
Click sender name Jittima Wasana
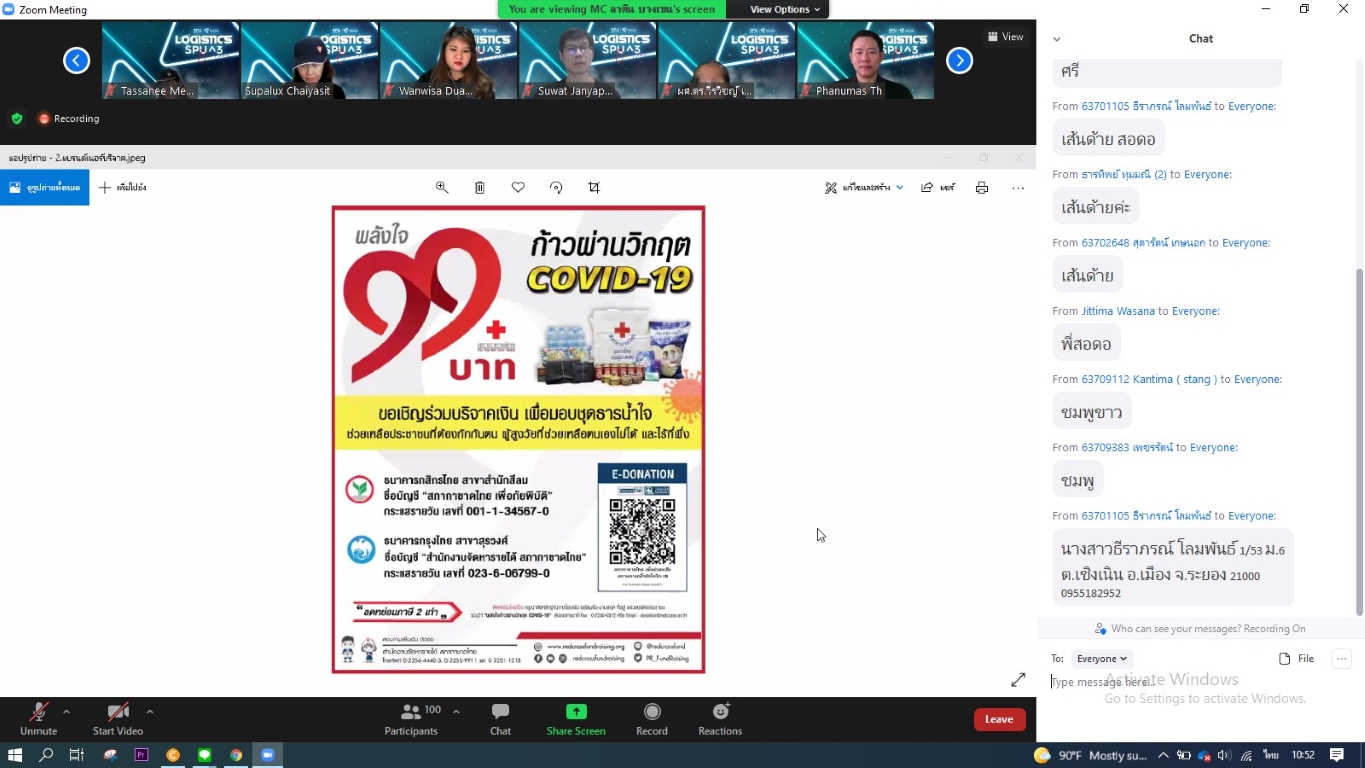pyautogui.click(x=1118, y=311)
